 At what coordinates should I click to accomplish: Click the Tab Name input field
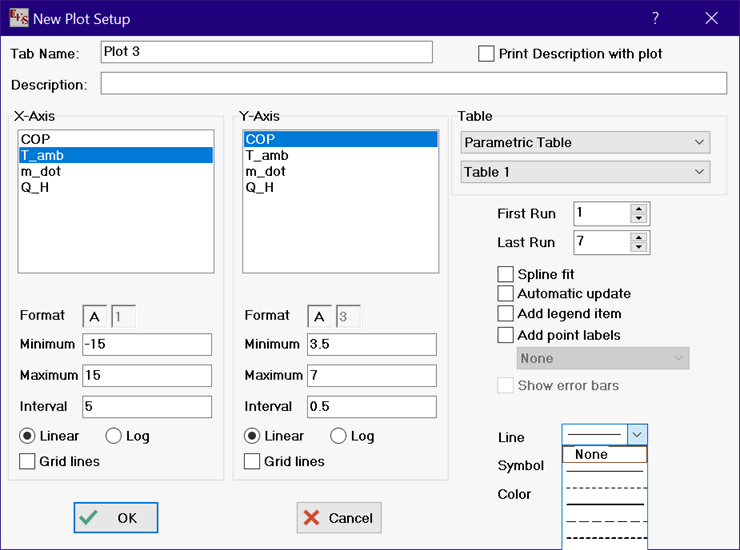coord(266,52)
